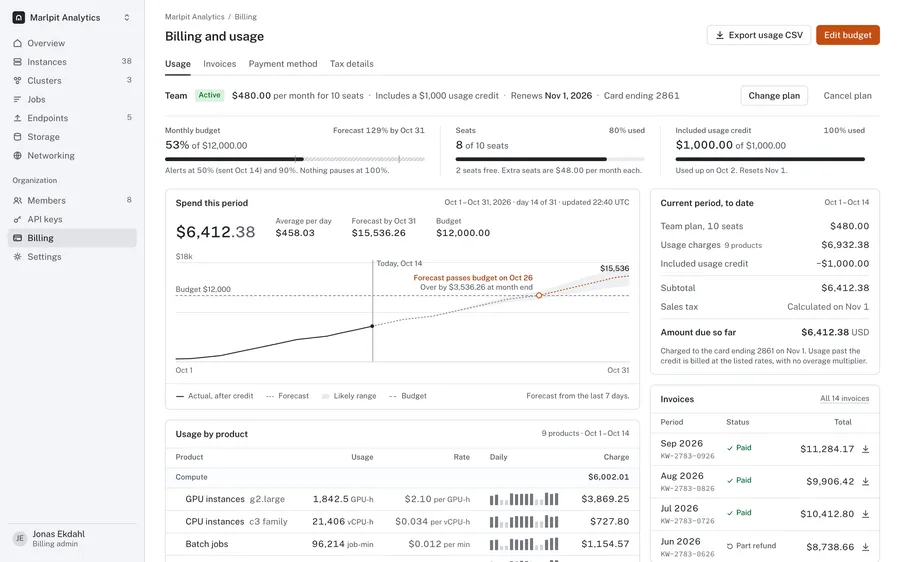Download the Jul 2026 invoice
This screenshot has height=562, width=900.
pos(865,514)
